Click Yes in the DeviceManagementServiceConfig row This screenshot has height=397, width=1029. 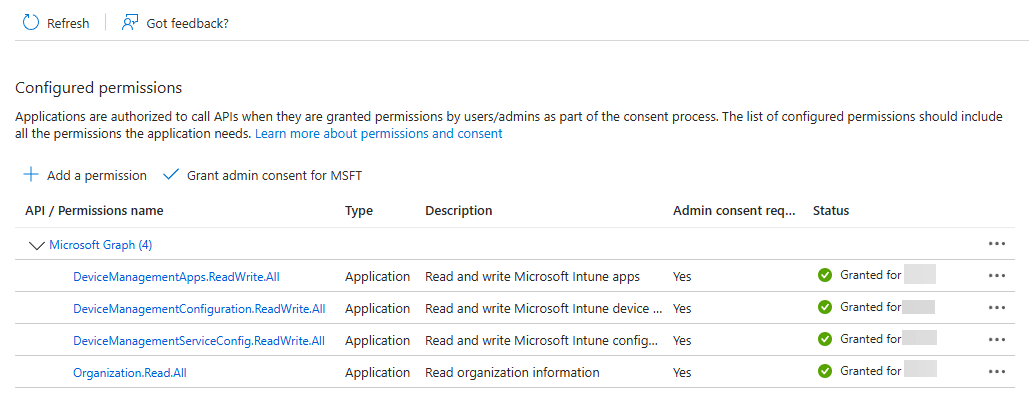pos(682,341)
